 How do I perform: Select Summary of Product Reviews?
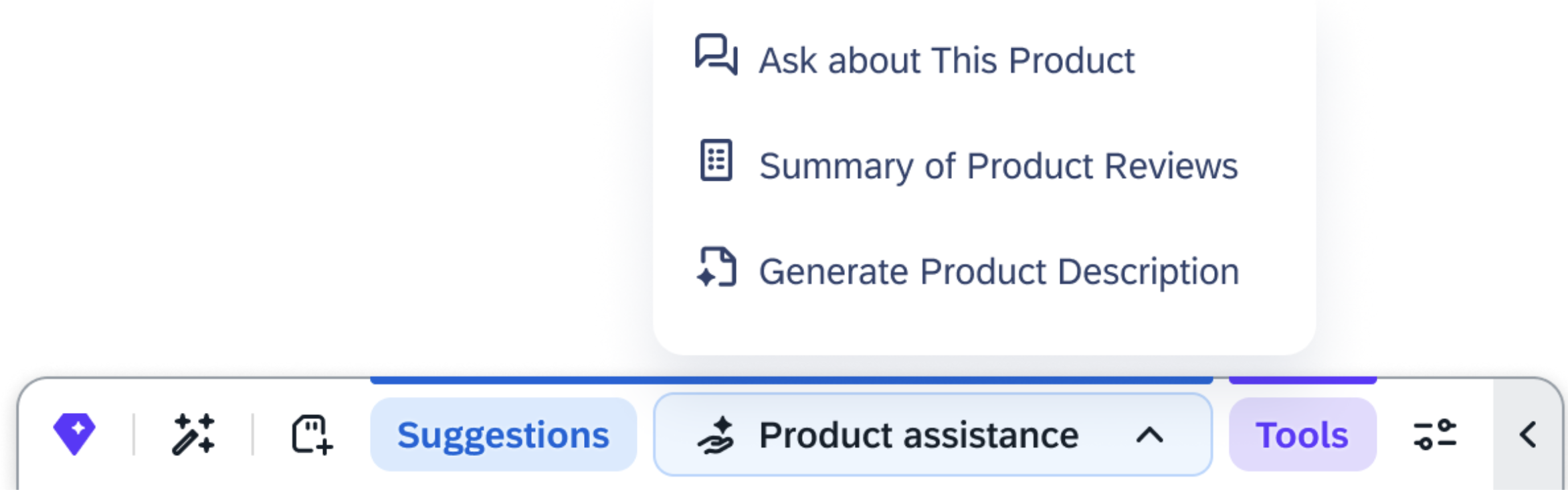[998, 166]
